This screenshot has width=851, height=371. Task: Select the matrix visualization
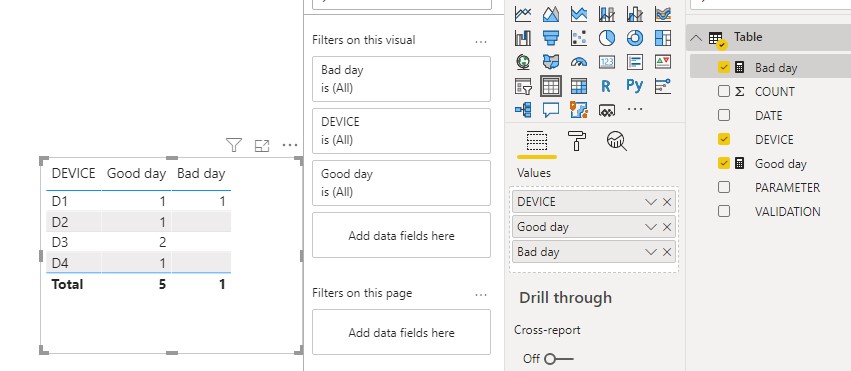coord(579,86)
